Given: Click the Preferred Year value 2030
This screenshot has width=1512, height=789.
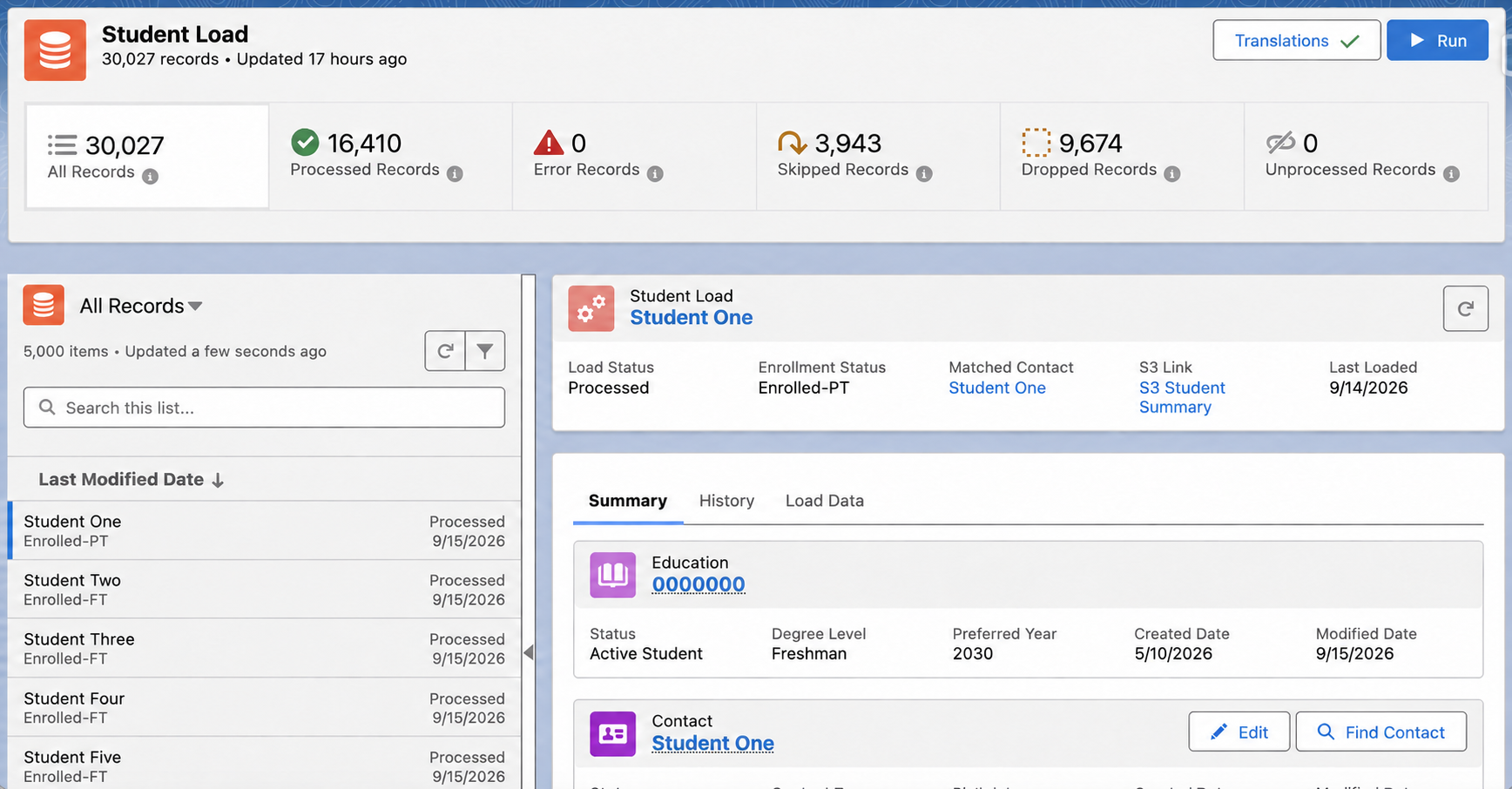Looking at the screenshot, I should coord(973,654).
